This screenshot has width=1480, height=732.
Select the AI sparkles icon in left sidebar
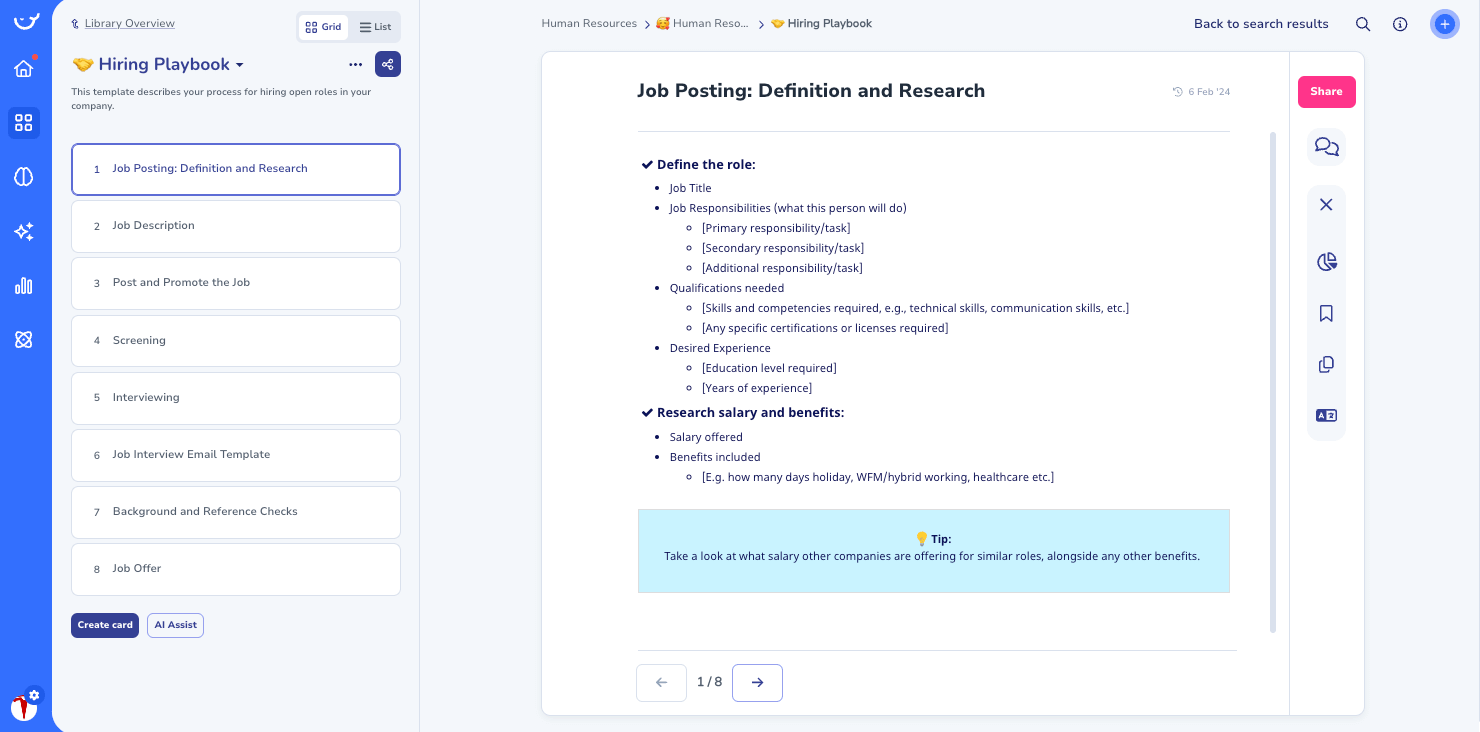pyautogui.click(x=24, y=231)
